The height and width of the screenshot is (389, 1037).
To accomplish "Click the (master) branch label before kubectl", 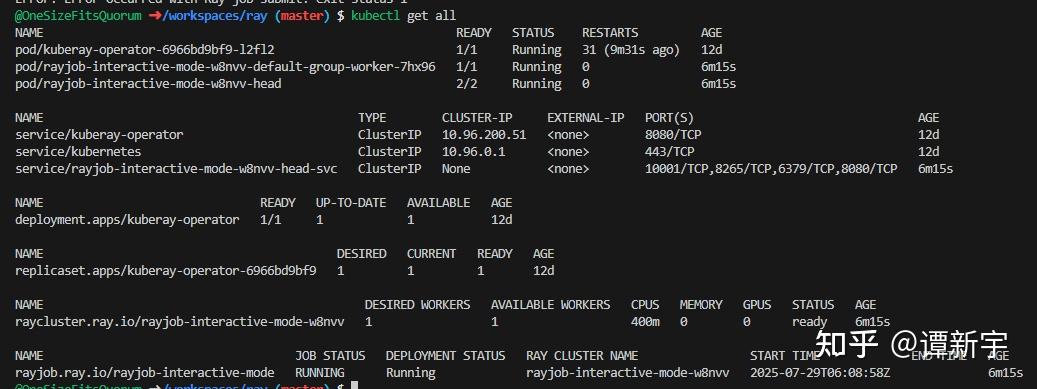I will pyautogui.click(x=302, y=15).
